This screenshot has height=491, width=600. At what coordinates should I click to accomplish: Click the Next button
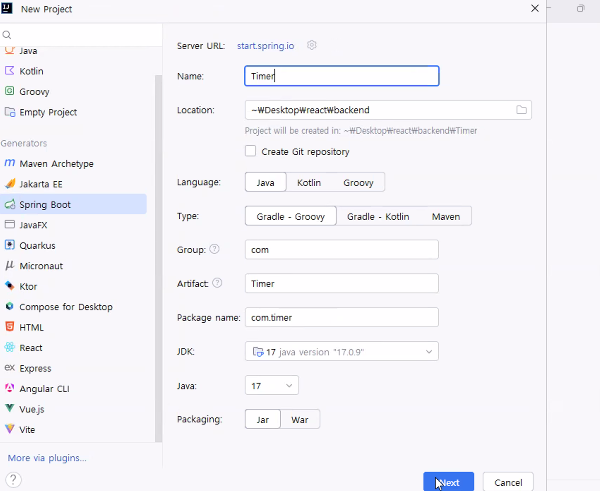pyautogui.click(x=448, y=482)
